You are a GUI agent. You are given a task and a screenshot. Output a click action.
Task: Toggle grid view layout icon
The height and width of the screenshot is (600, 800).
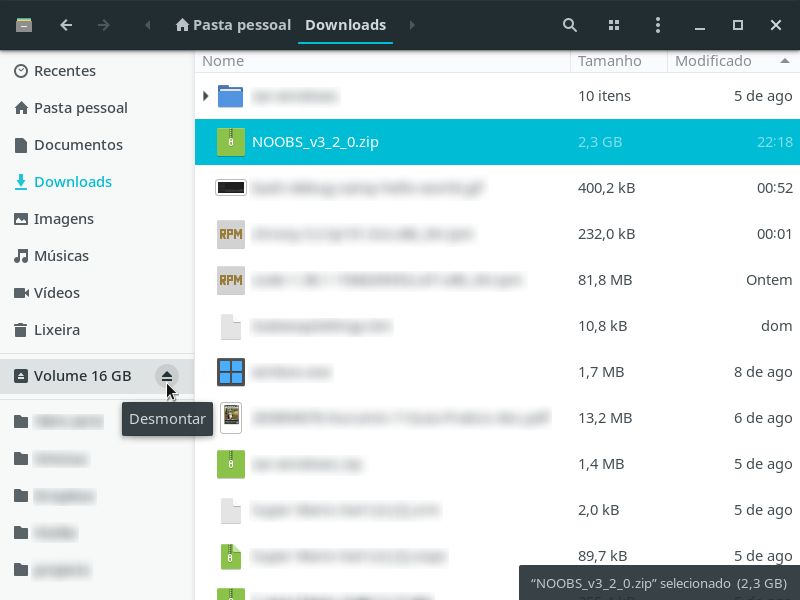[614, 25]
